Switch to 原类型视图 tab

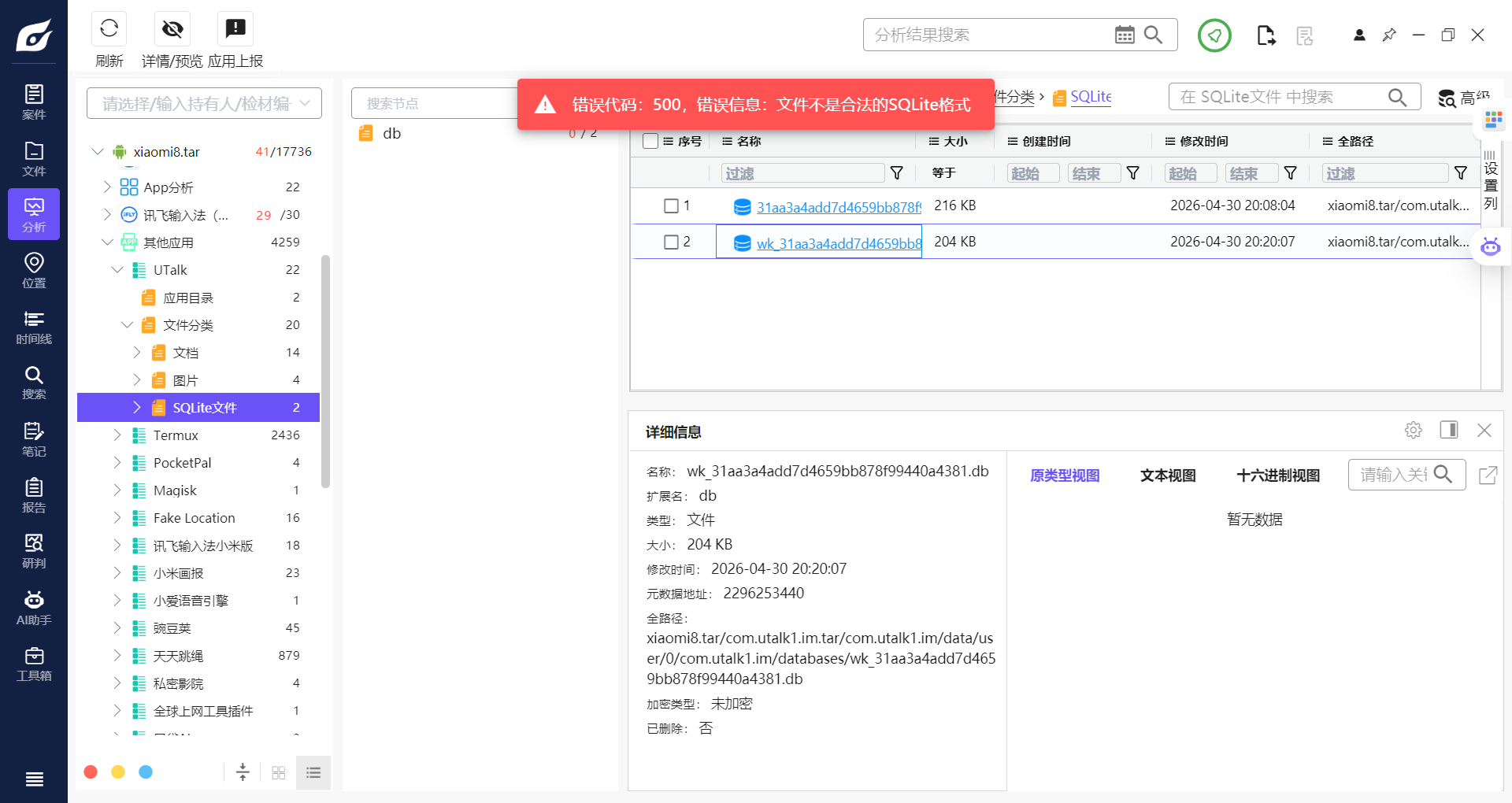tap(1065, 476)
